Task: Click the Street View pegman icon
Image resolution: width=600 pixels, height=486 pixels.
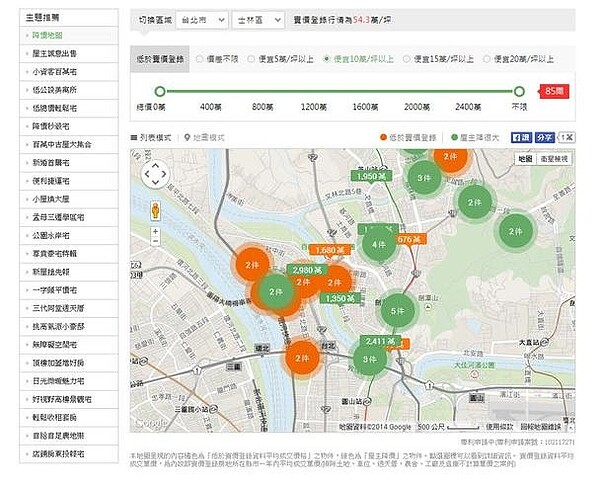Action: coord(155,210)
